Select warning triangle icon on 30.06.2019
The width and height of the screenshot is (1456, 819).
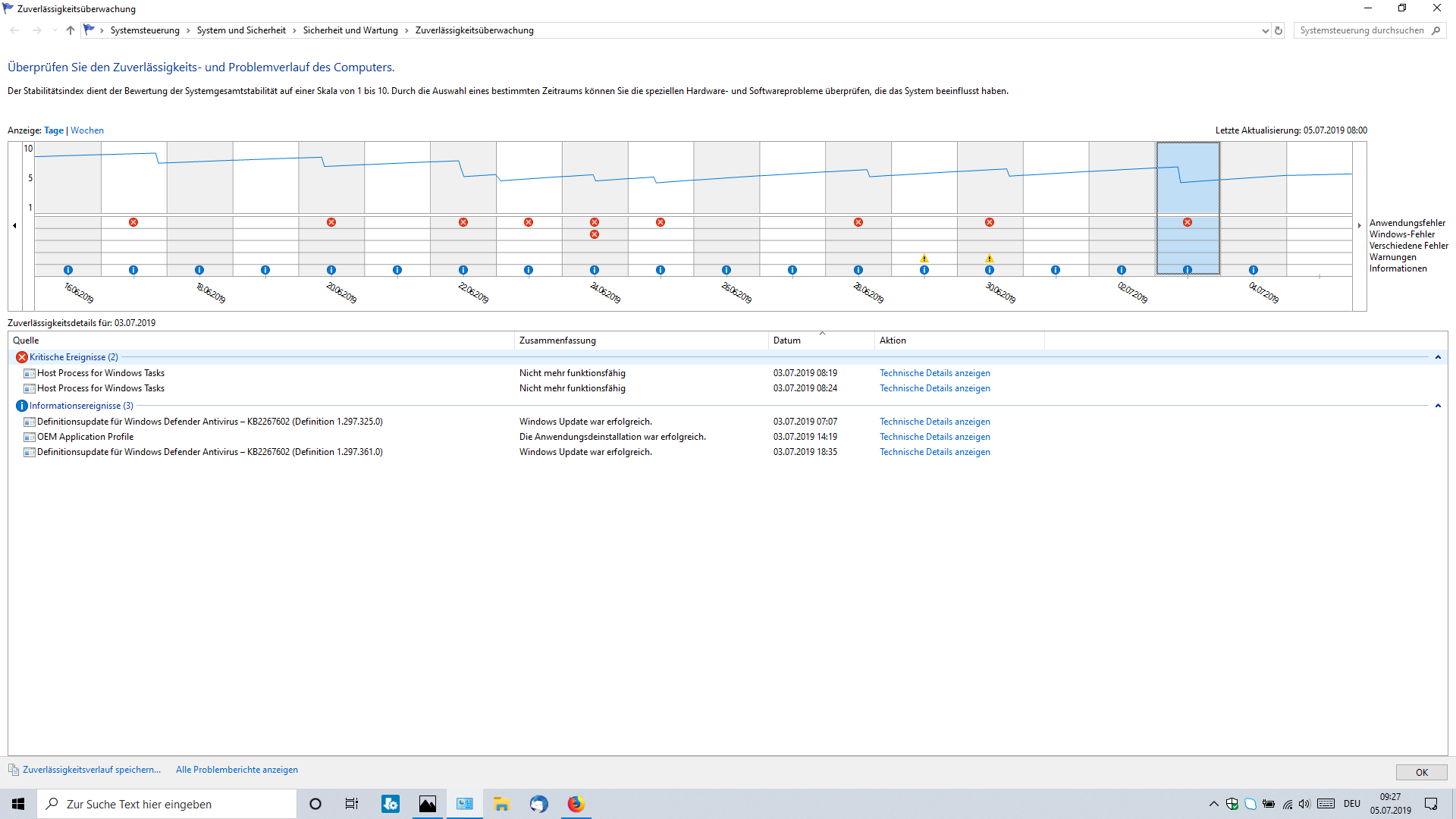pos(990,259)
